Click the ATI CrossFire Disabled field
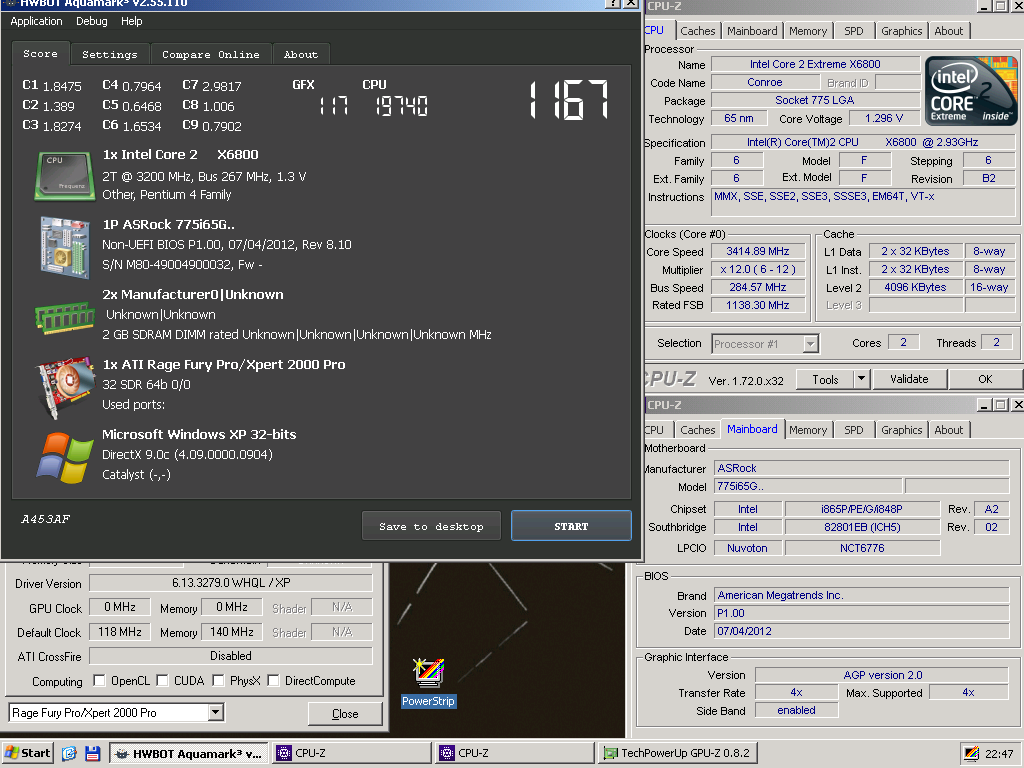Image resolution: width=1024 pixels, height=768 pixels. pyautogui.click(x=231, y=656)
